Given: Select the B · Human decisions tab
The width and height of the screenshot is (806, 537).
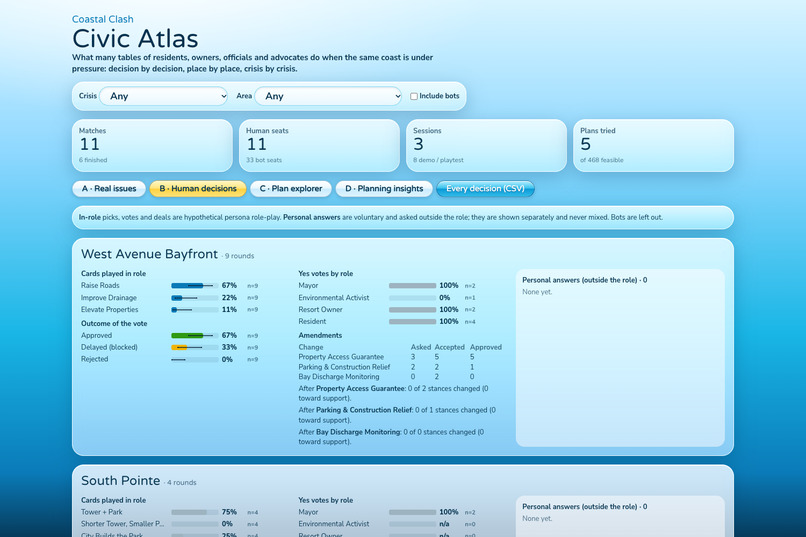Looking at the screenshot, I should click(x=198, y=189).
